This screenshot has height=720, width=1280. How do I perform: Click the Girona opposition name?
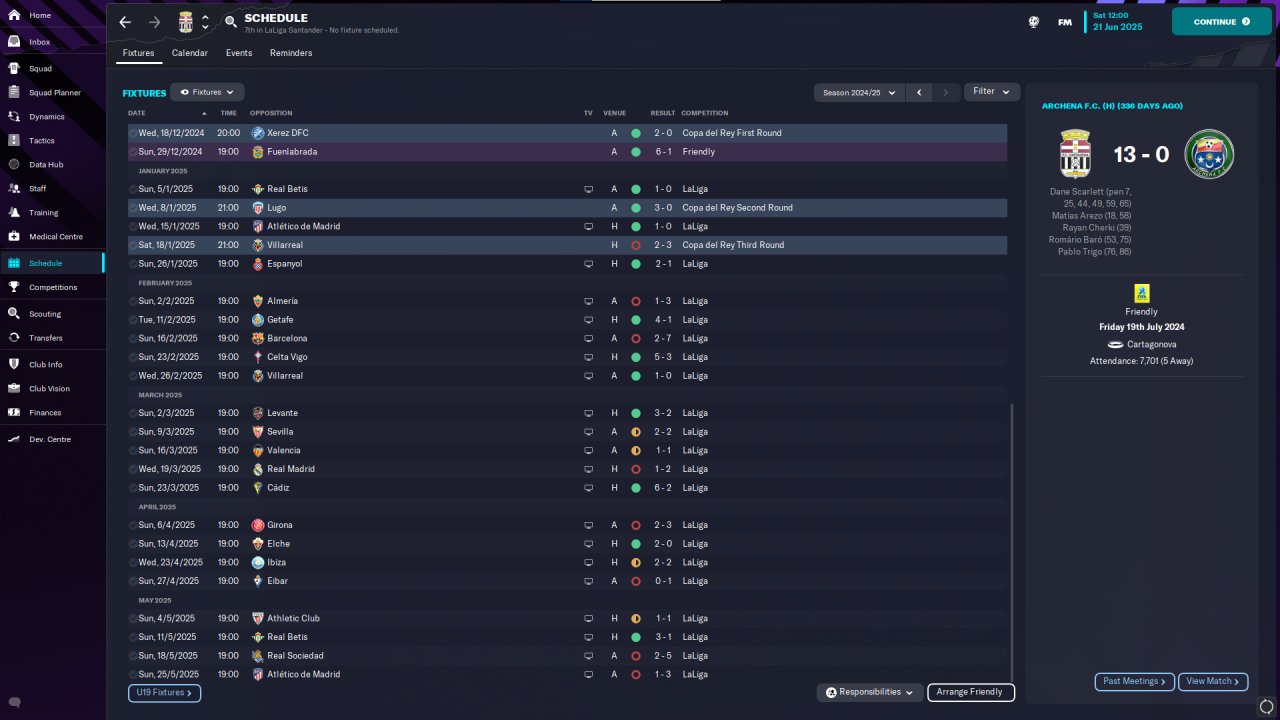coord(280,525)
